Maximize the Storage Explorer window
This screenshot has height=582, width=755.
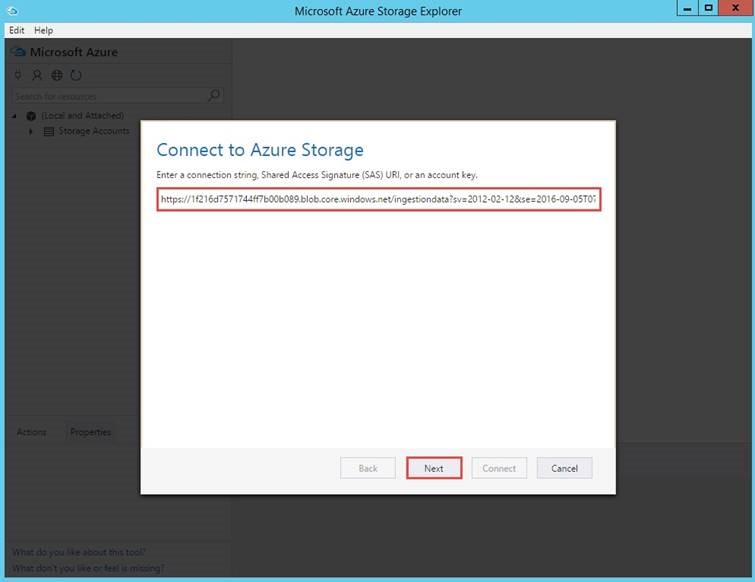tap(708, 8)
